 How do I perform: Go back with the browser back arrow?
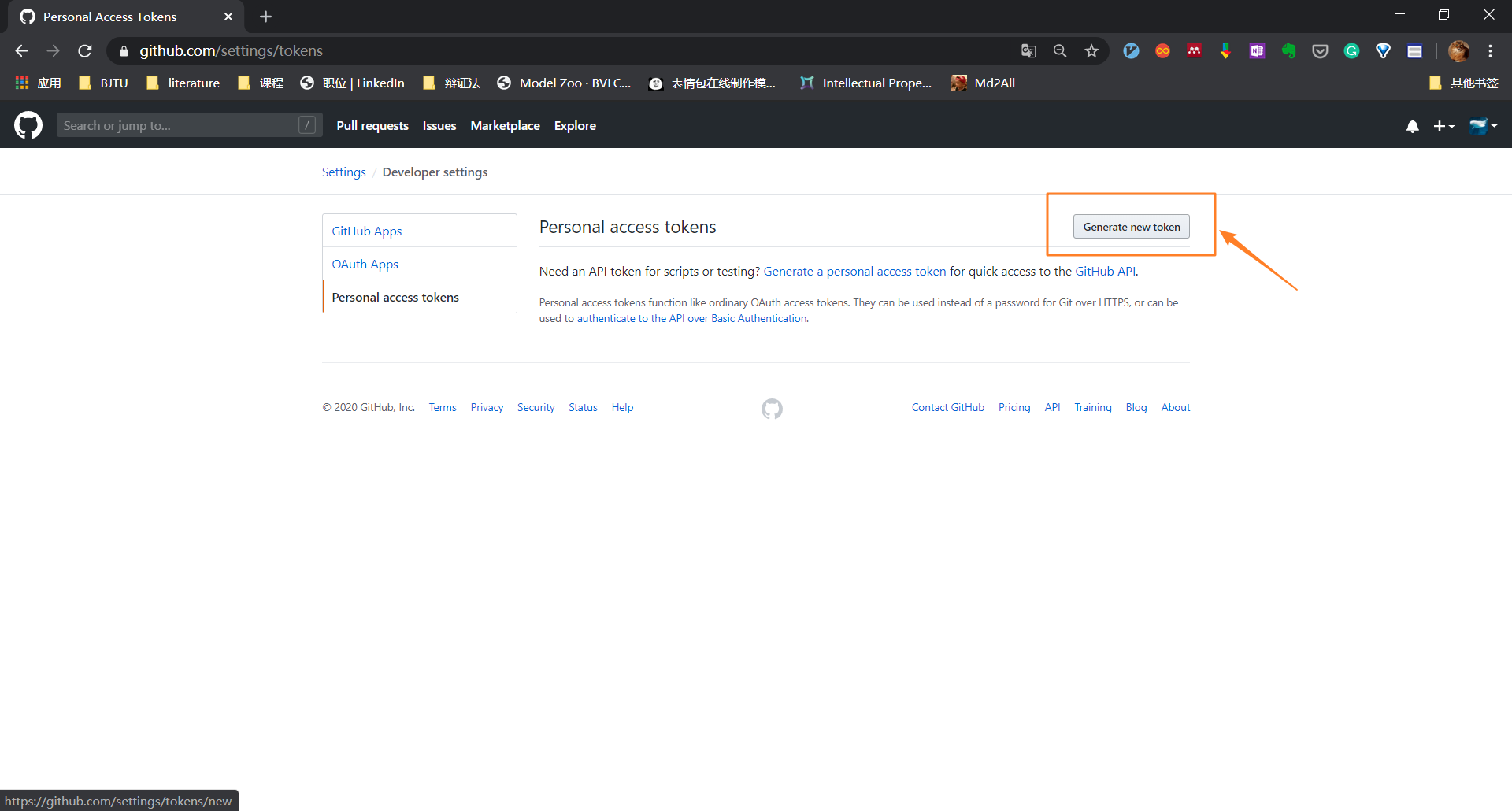click(21, 51)
